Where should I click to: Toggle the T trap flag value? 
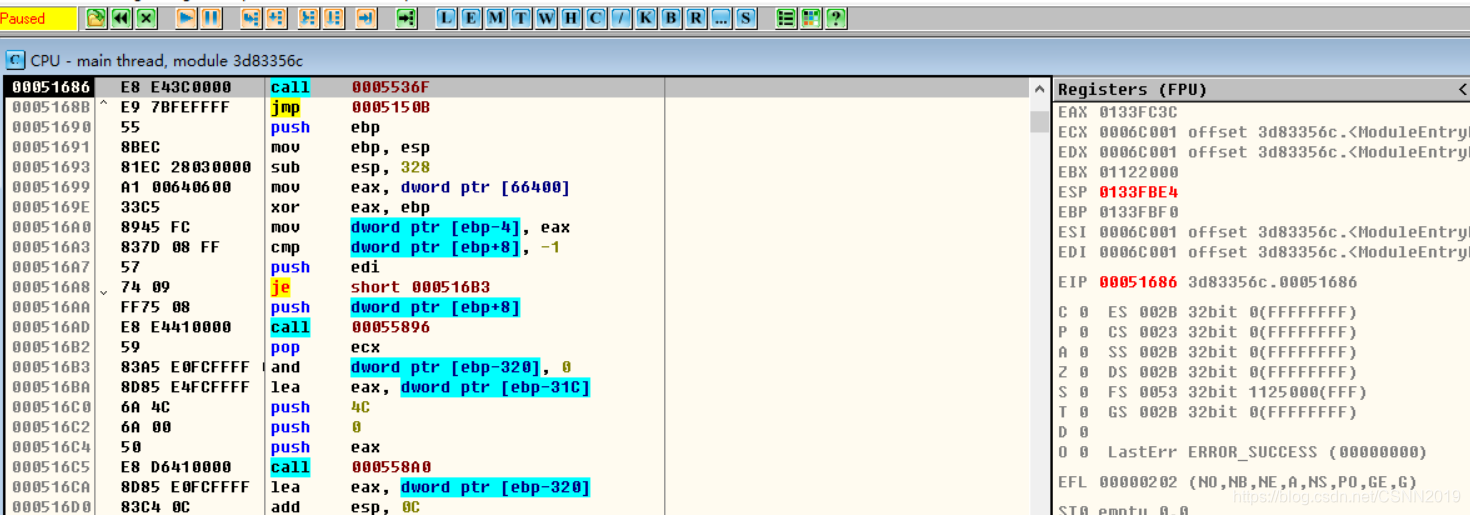[x=1083, y=412]
